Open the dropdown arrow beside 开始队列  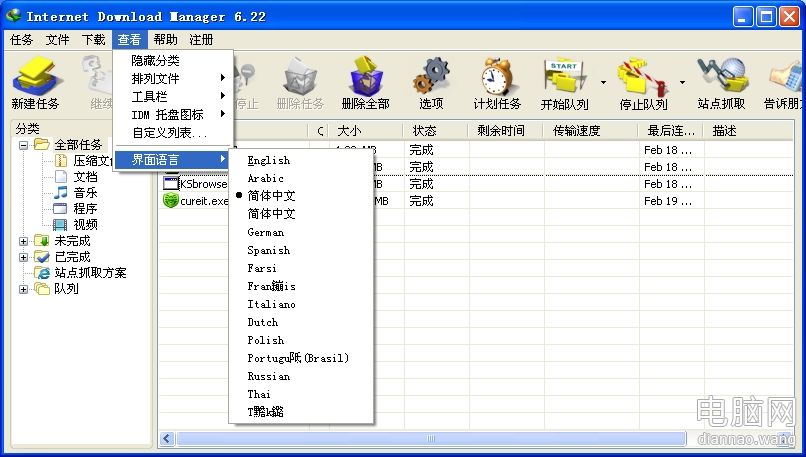(x=603, y=82)
